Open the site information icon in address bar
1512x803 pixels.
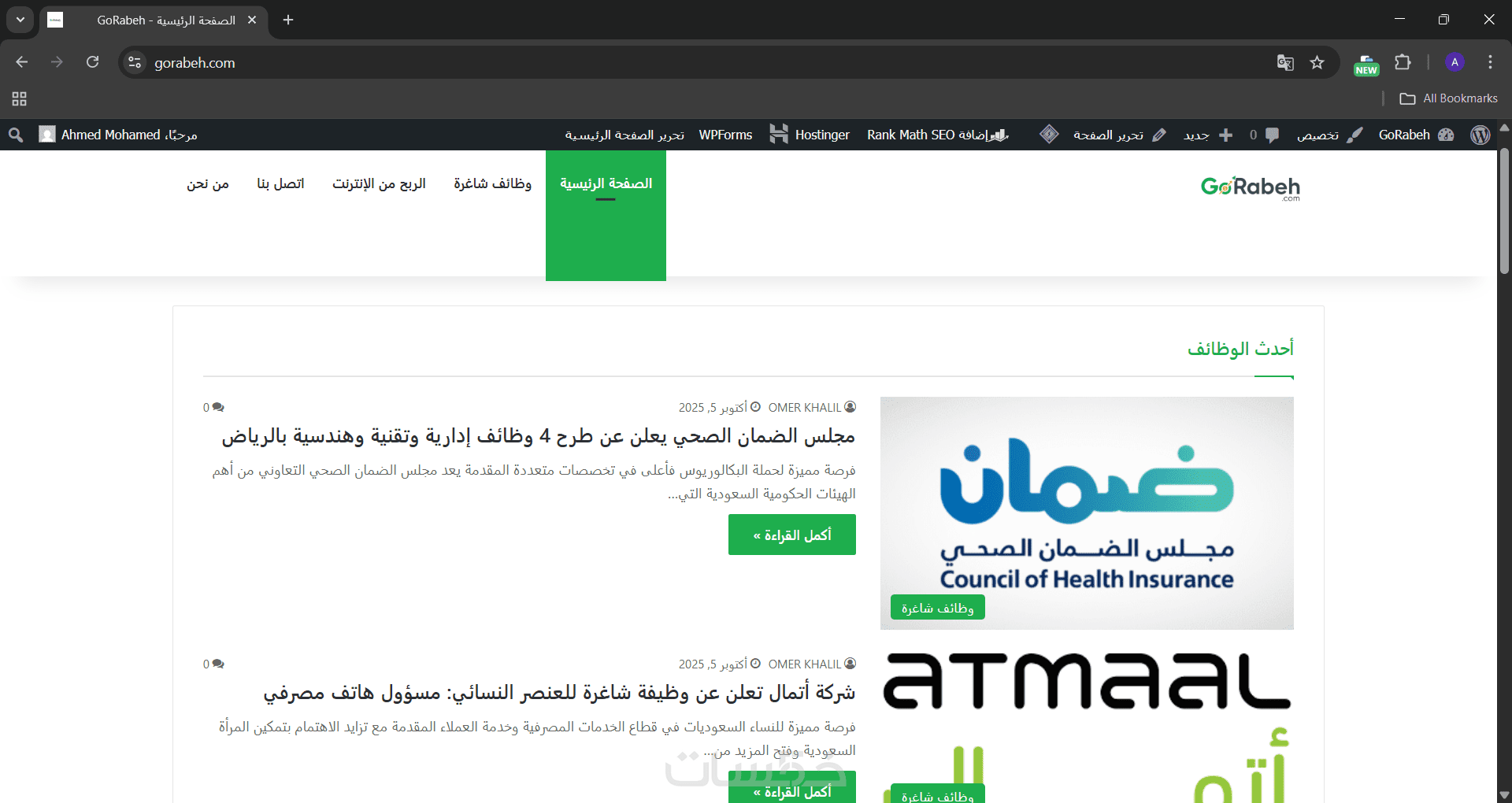tap(135, 62)
